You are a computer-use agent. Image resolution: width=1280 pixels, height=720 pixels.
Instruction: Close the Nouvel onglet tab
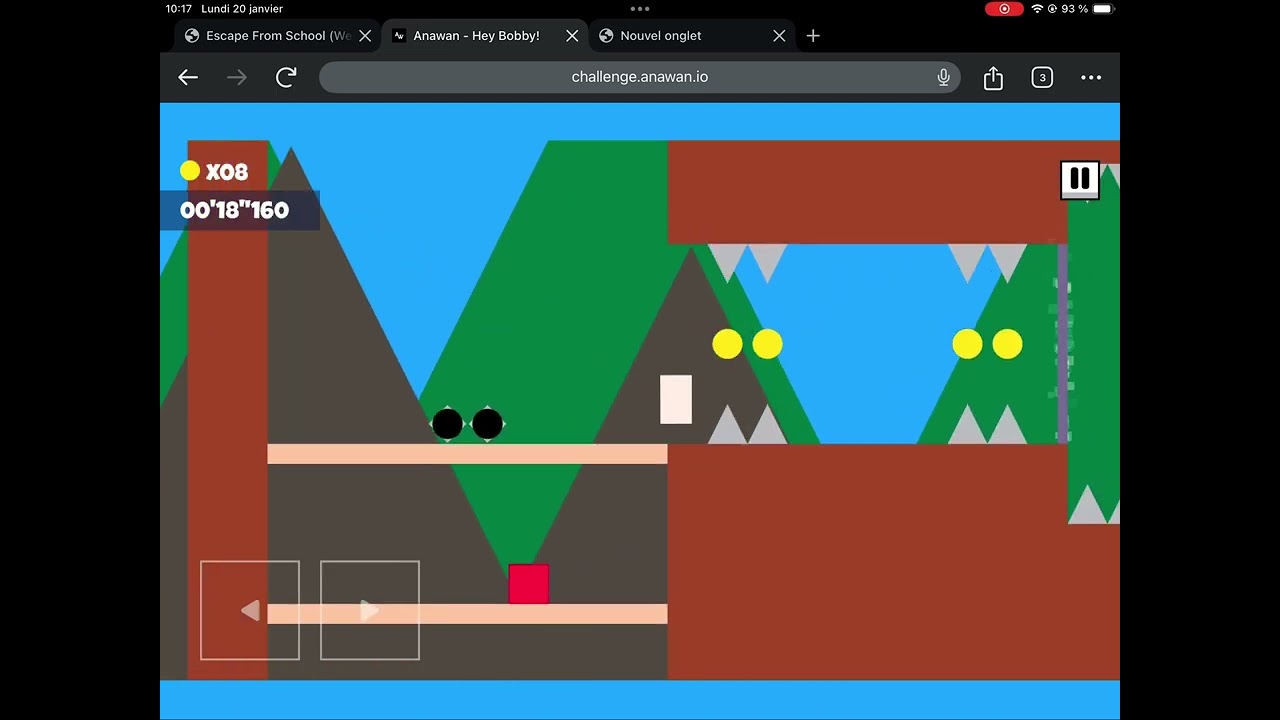coord(779,35)
